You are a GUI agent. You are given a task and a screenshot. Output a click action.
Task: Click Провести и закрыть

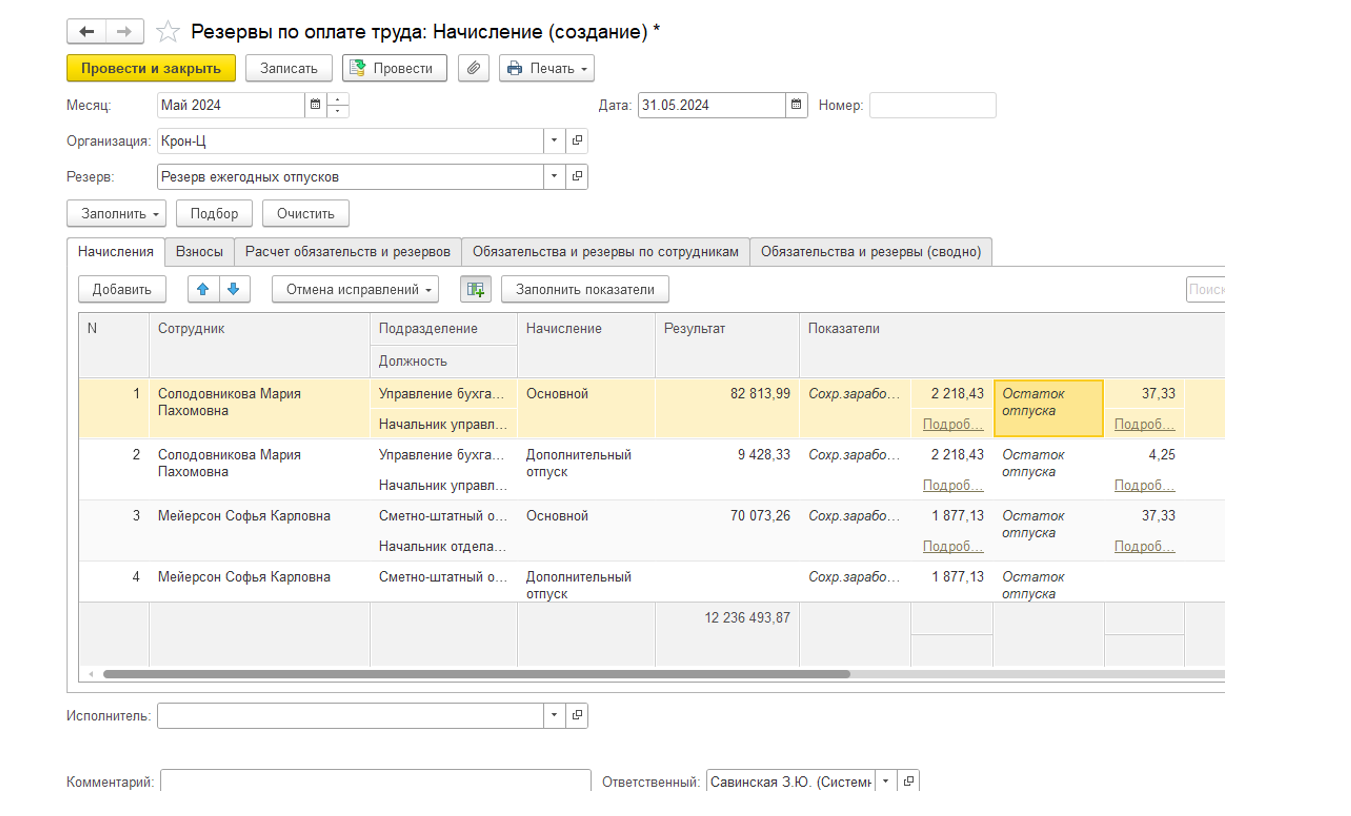pyautogui.click(x=151, y=68)
